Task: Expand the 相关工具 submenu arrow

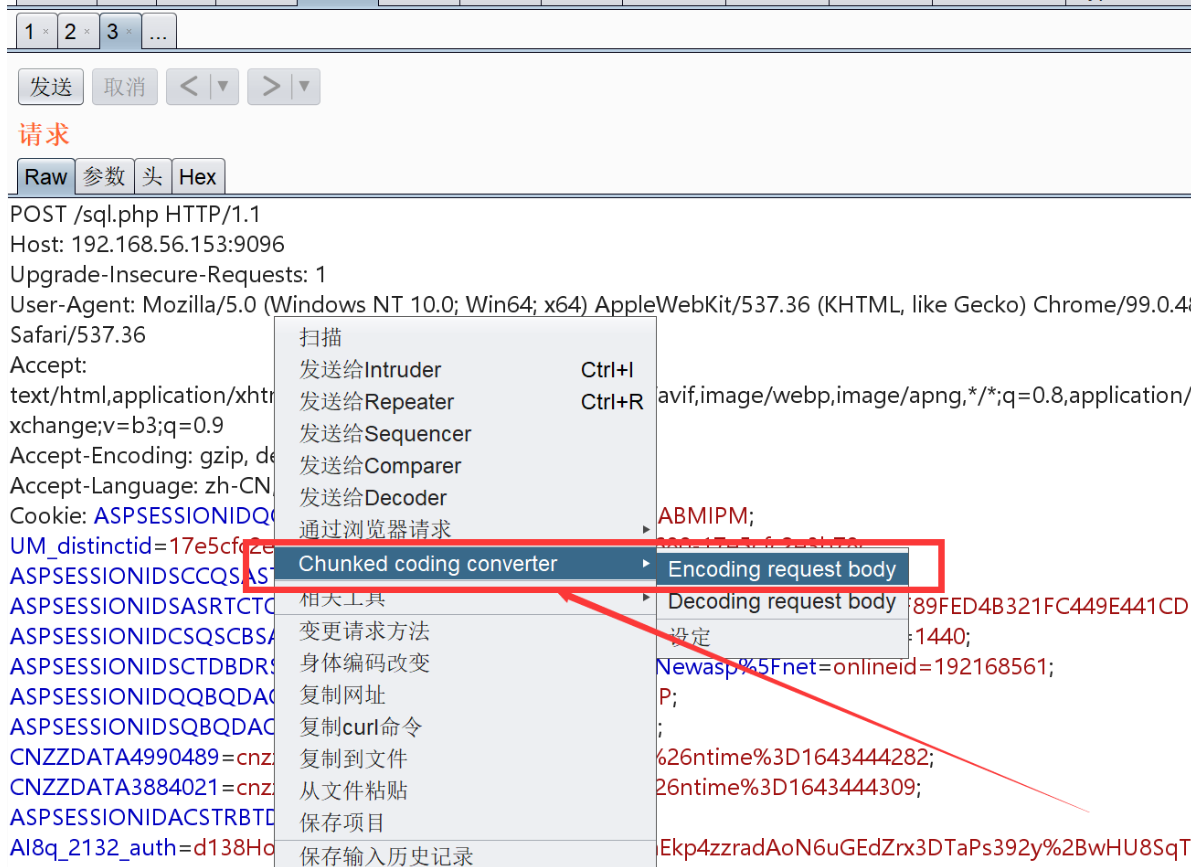Action: [x=646, y=598]
